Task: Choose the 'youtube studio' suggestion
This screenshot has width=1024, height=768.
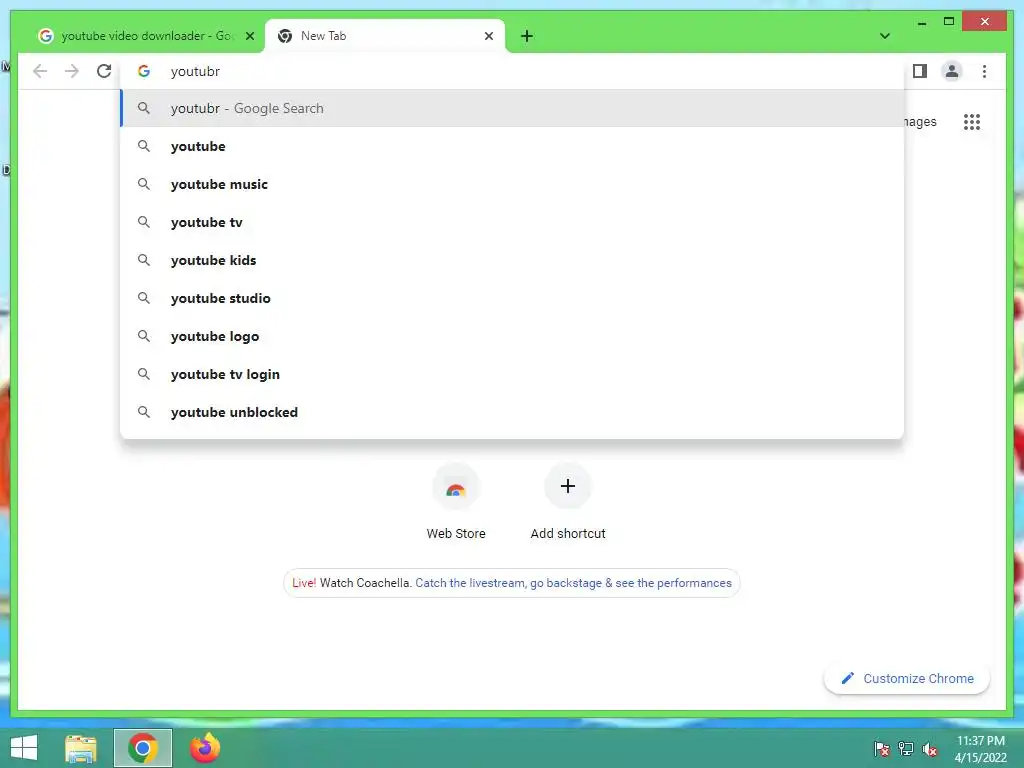Action: pyautogui.click(x=512, y=298)
